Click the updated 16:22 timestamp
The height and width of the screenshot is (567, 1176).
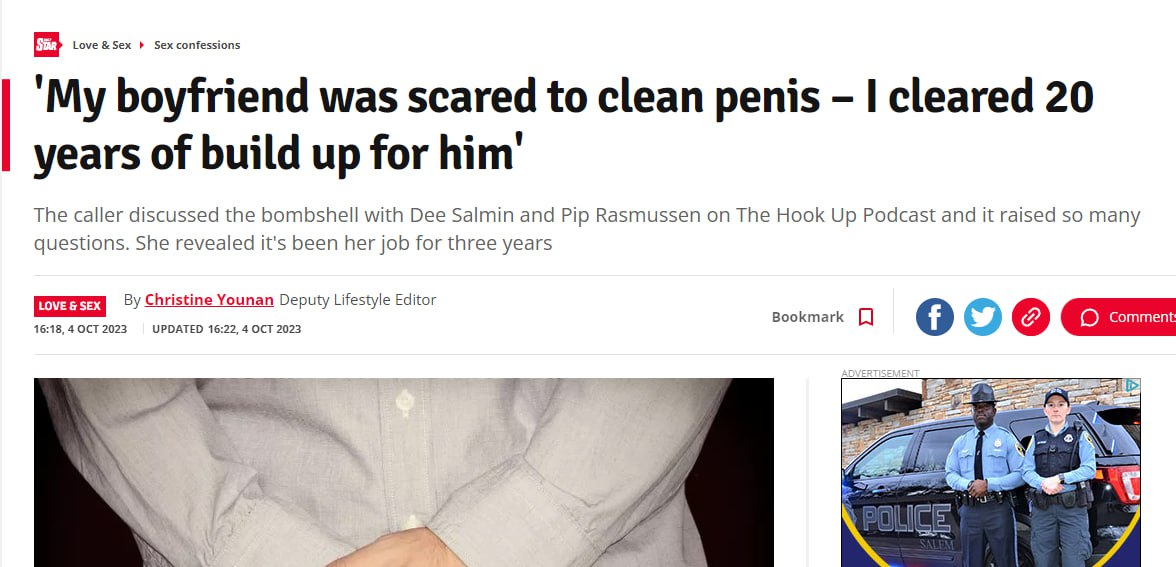[226, 329]
